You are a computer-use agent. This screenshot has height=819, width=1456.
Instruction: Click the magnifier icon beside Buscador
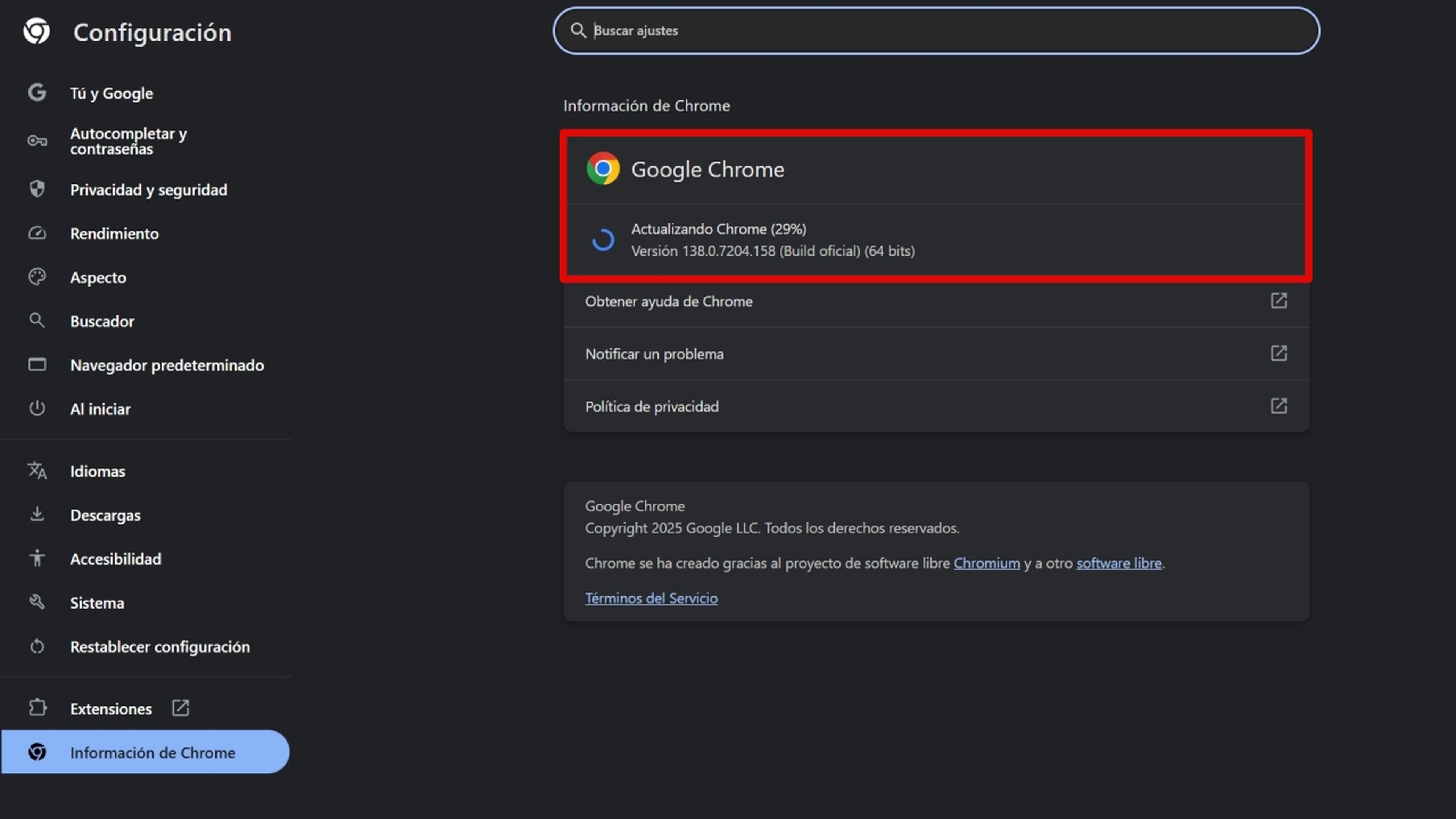tap(37, 320)
